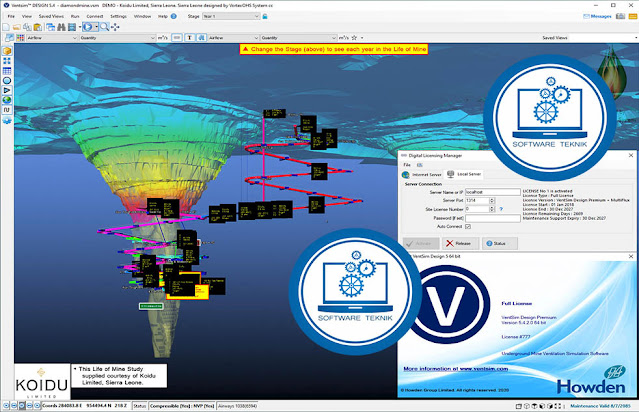
Task: Click the triangle play sidebar icon
Action: 7,90
